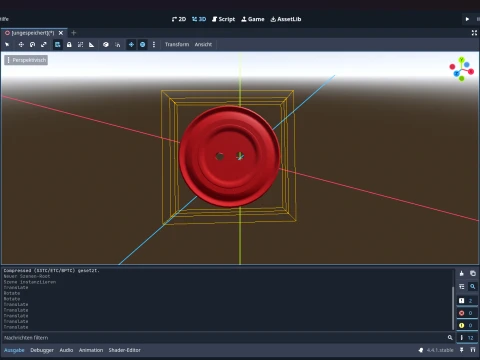
Task: Select the Scale mode tool
Action: 44,44
